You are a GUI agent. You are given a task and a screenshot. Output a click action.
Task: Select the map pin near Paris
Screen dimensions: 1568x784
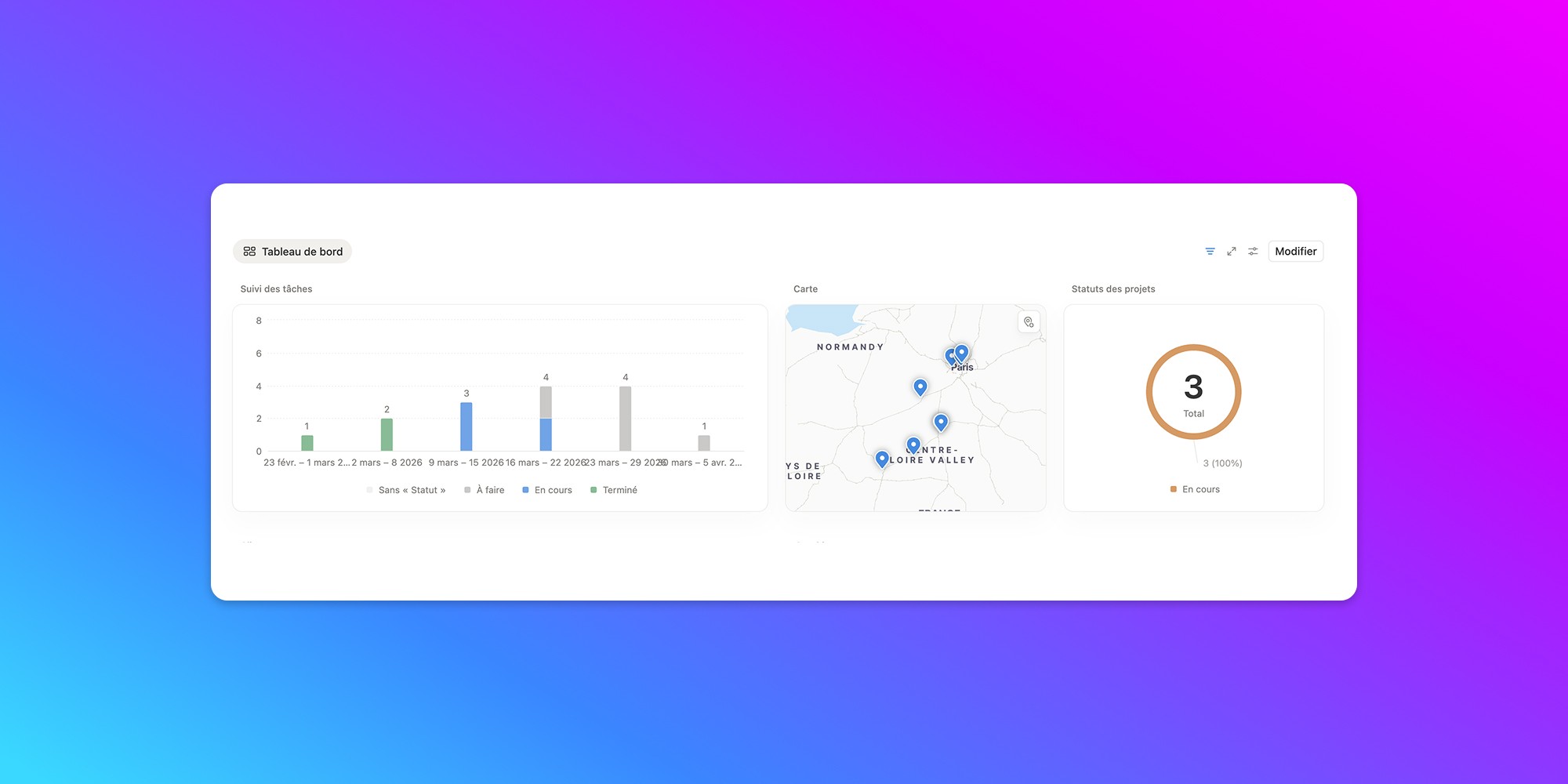click(x=961, y=353)
